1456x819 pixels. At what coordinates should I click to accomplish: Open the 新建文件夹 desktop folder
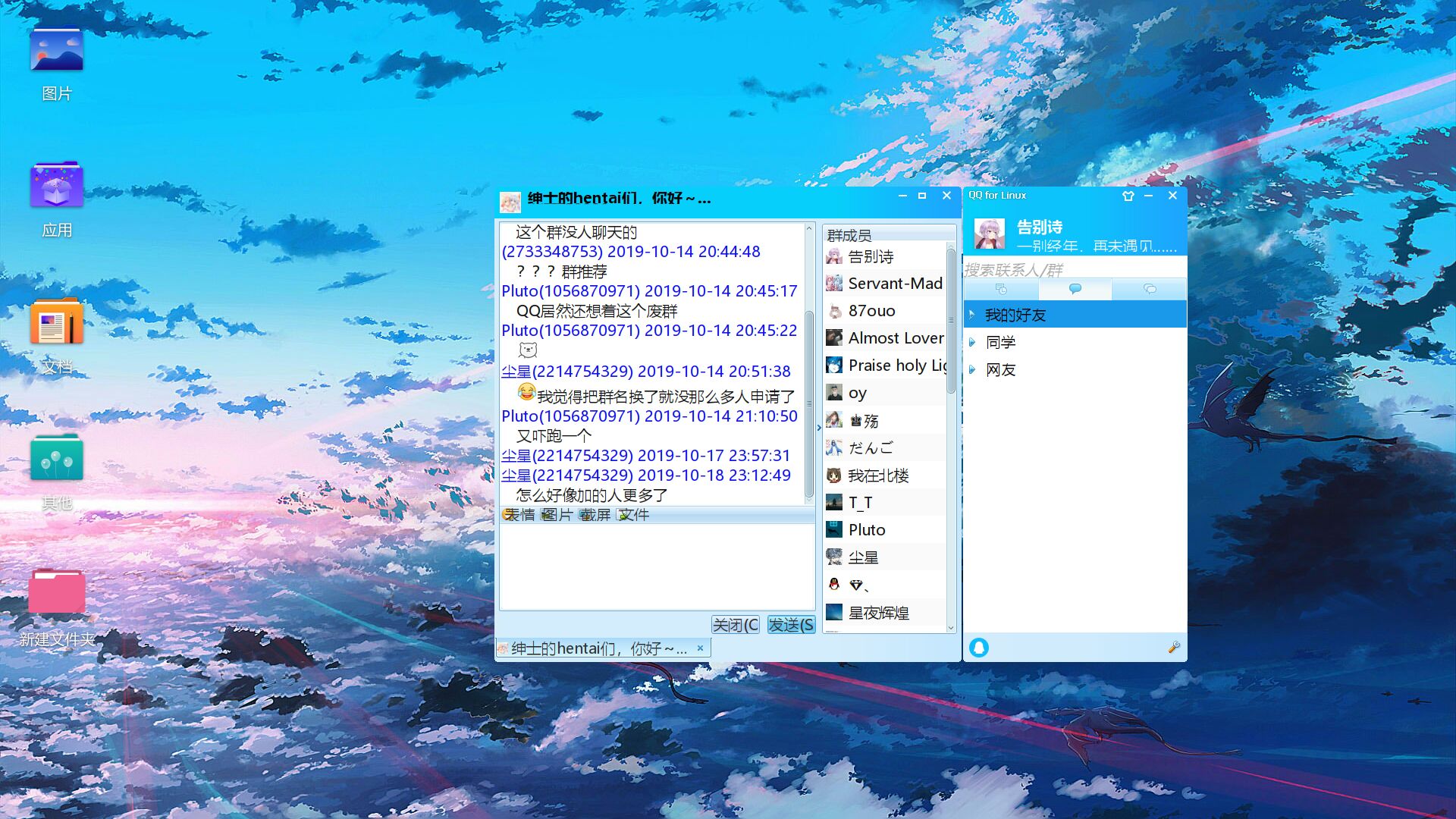(x=57, y=607)
